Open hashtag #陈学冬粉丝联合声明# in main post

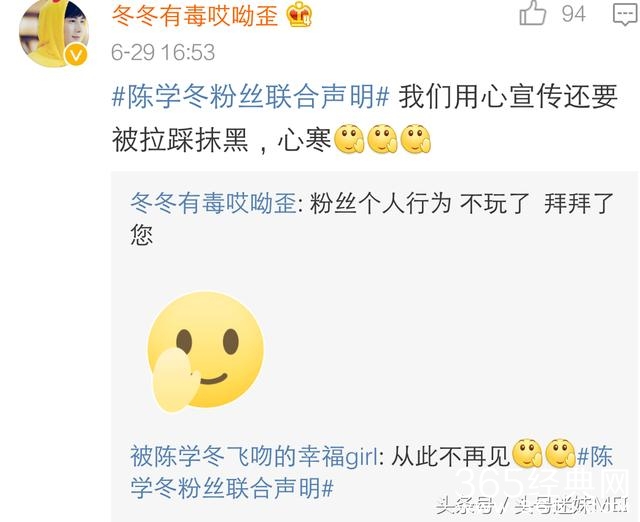tap(251, 97)
